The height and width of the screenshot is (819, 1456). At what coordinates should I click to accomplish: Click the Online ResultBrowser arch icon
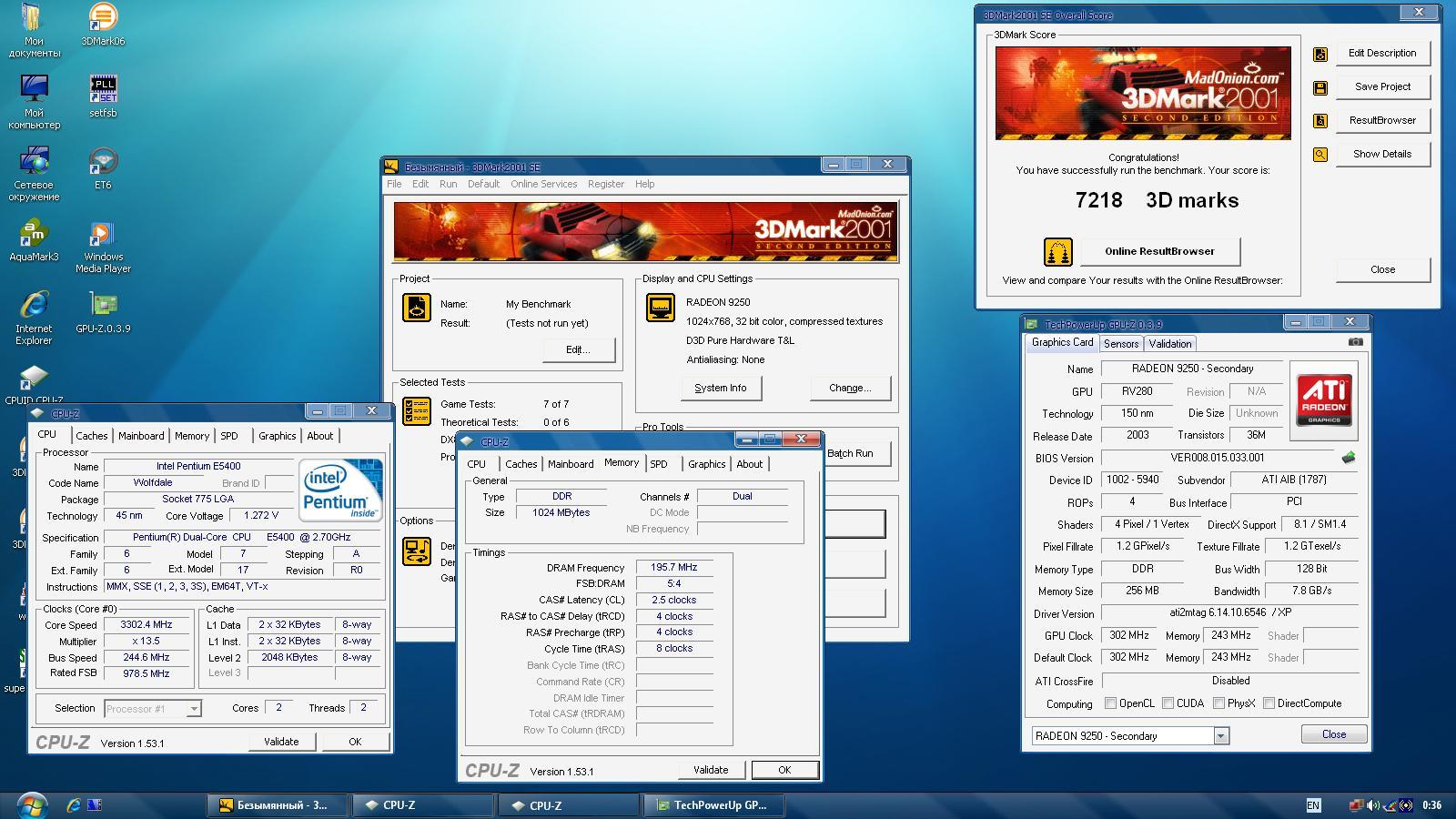click(1057, 251)
